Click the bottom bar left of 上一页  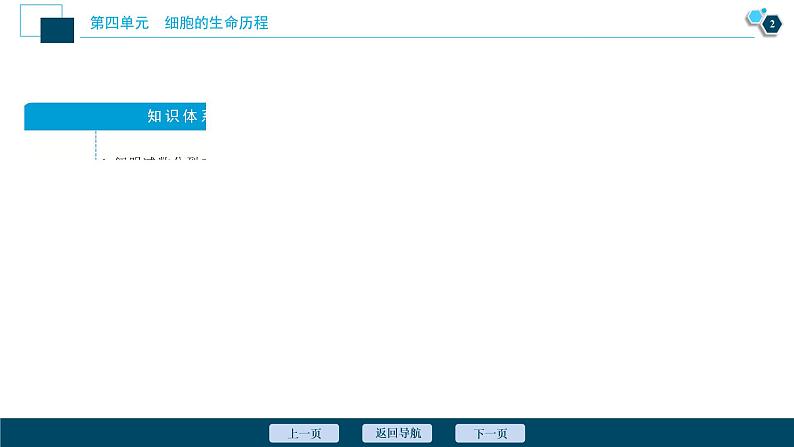130,433
